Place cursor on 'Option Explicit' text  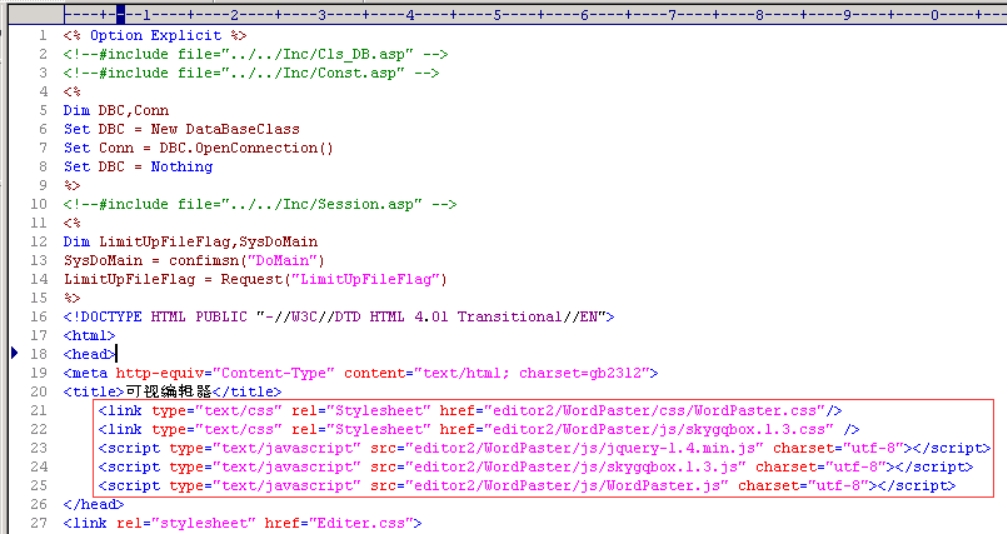click(155, 36)
